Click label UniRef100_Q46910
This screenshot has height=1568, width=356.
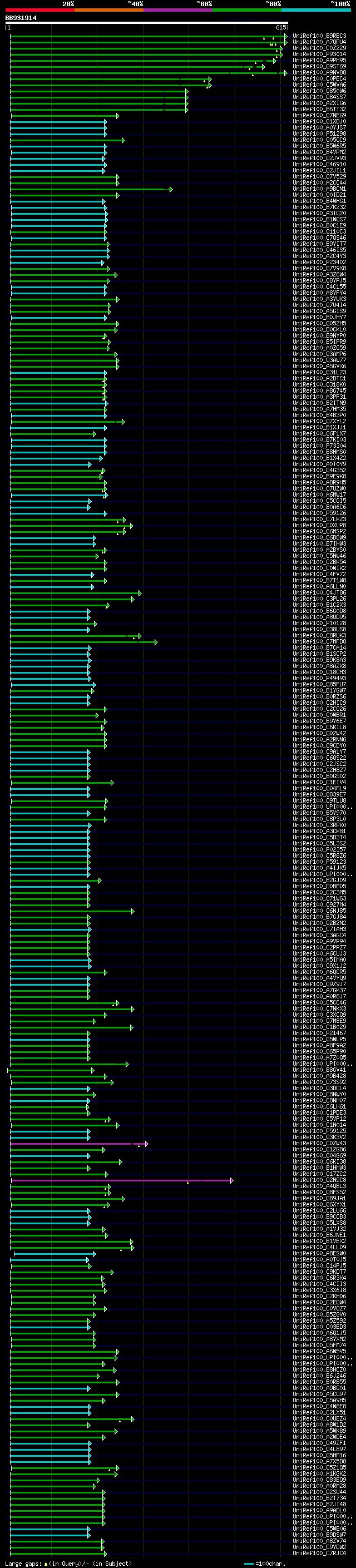pyautogui.click(x=319, y=164)
